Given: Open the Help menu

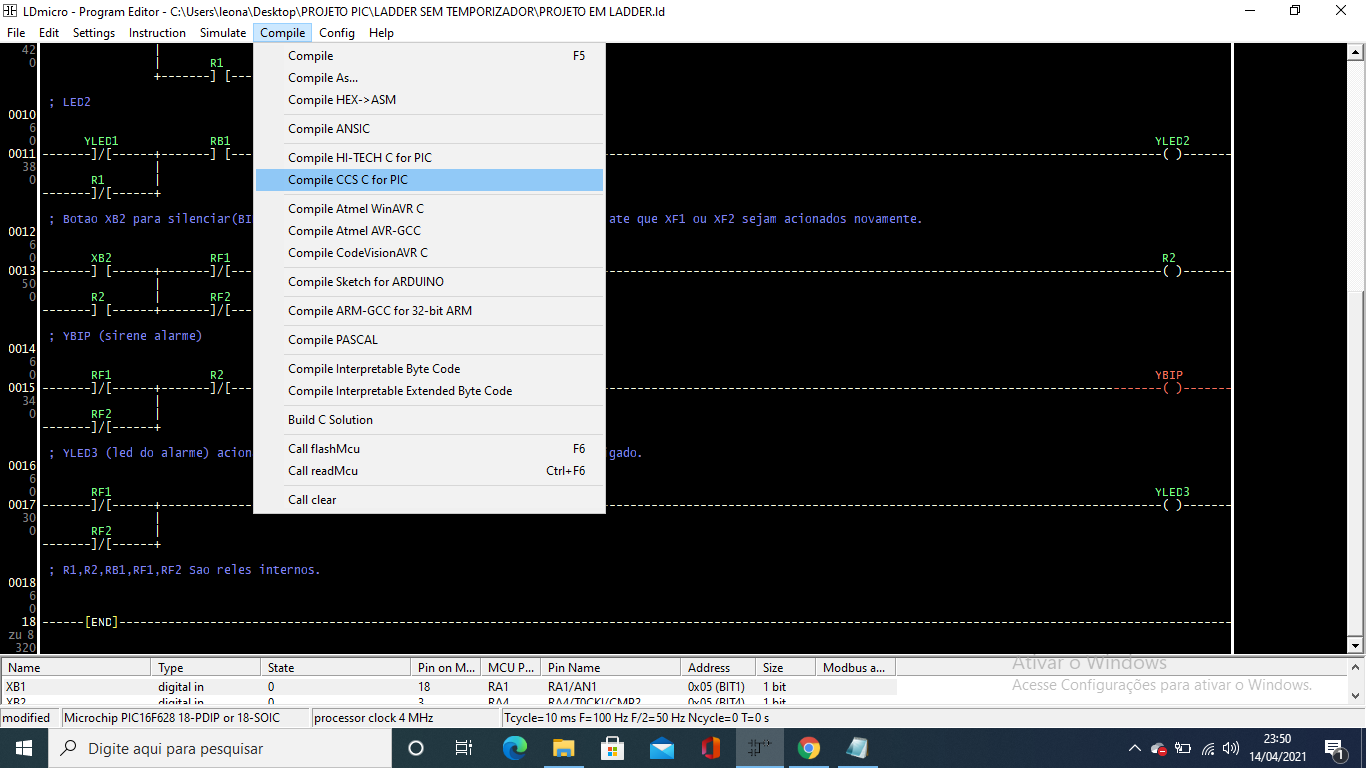Looking at the screenshot, I should (x=381, y=33).
